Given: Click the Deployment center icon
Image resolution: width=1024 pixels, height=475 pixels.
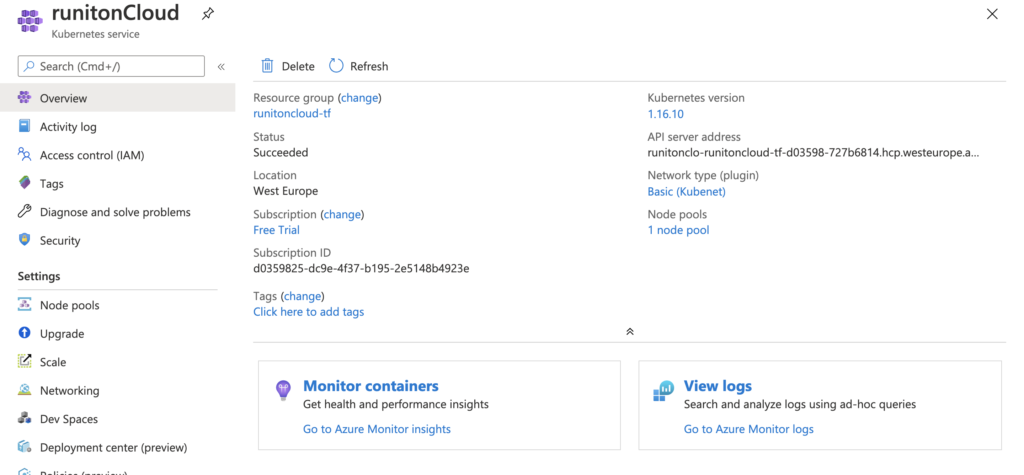Looking at the screenshot, I should point(25,447).
